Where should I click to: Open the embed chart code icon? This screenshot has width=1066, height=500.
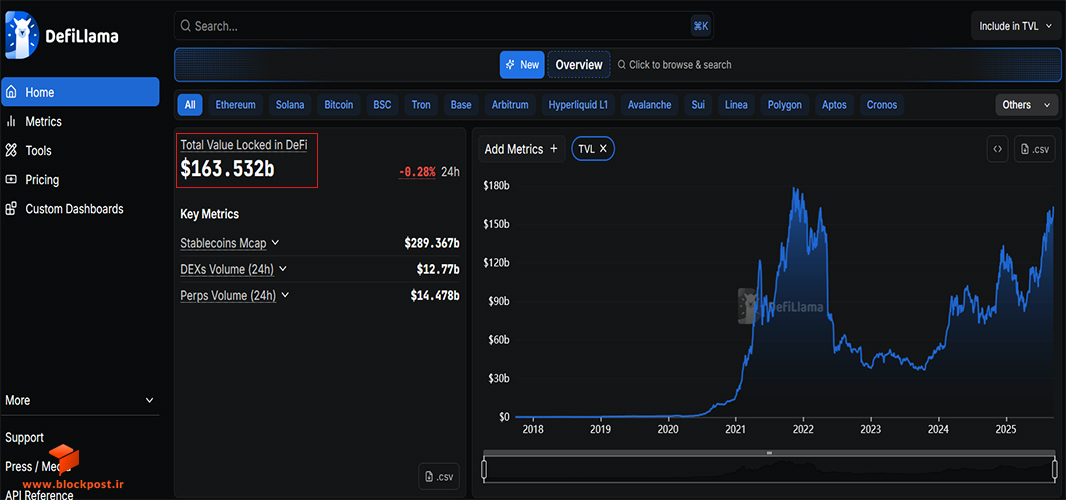(x=997, y=149)
